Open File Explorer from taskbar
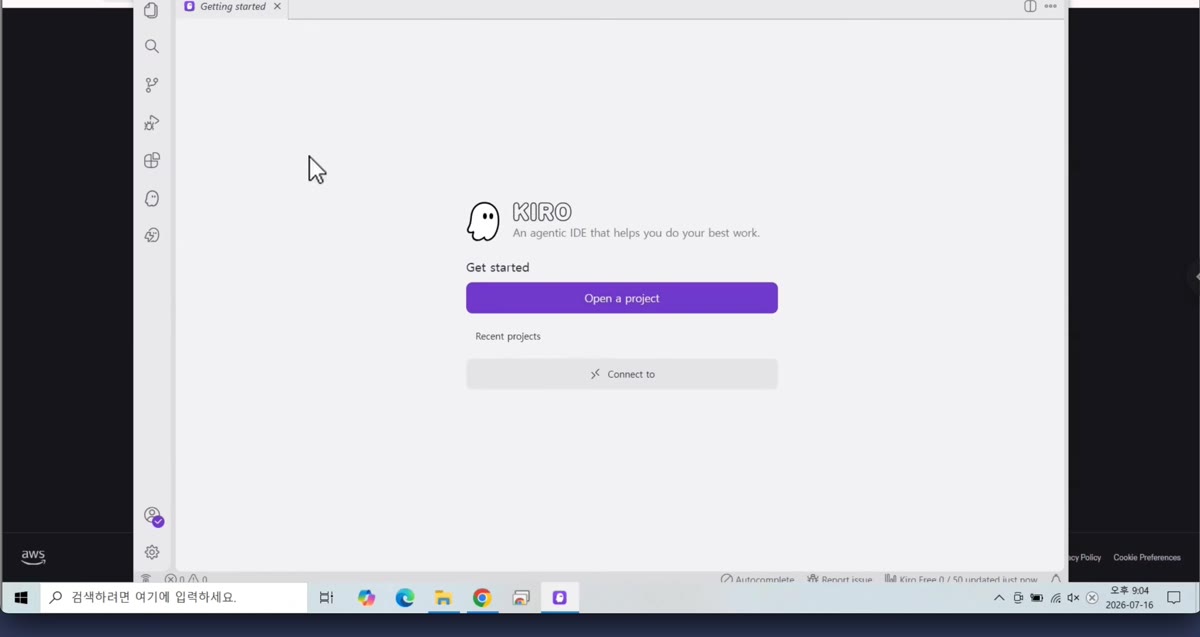Viewport: 1200px width, 637px height. [x=443, y=598]
